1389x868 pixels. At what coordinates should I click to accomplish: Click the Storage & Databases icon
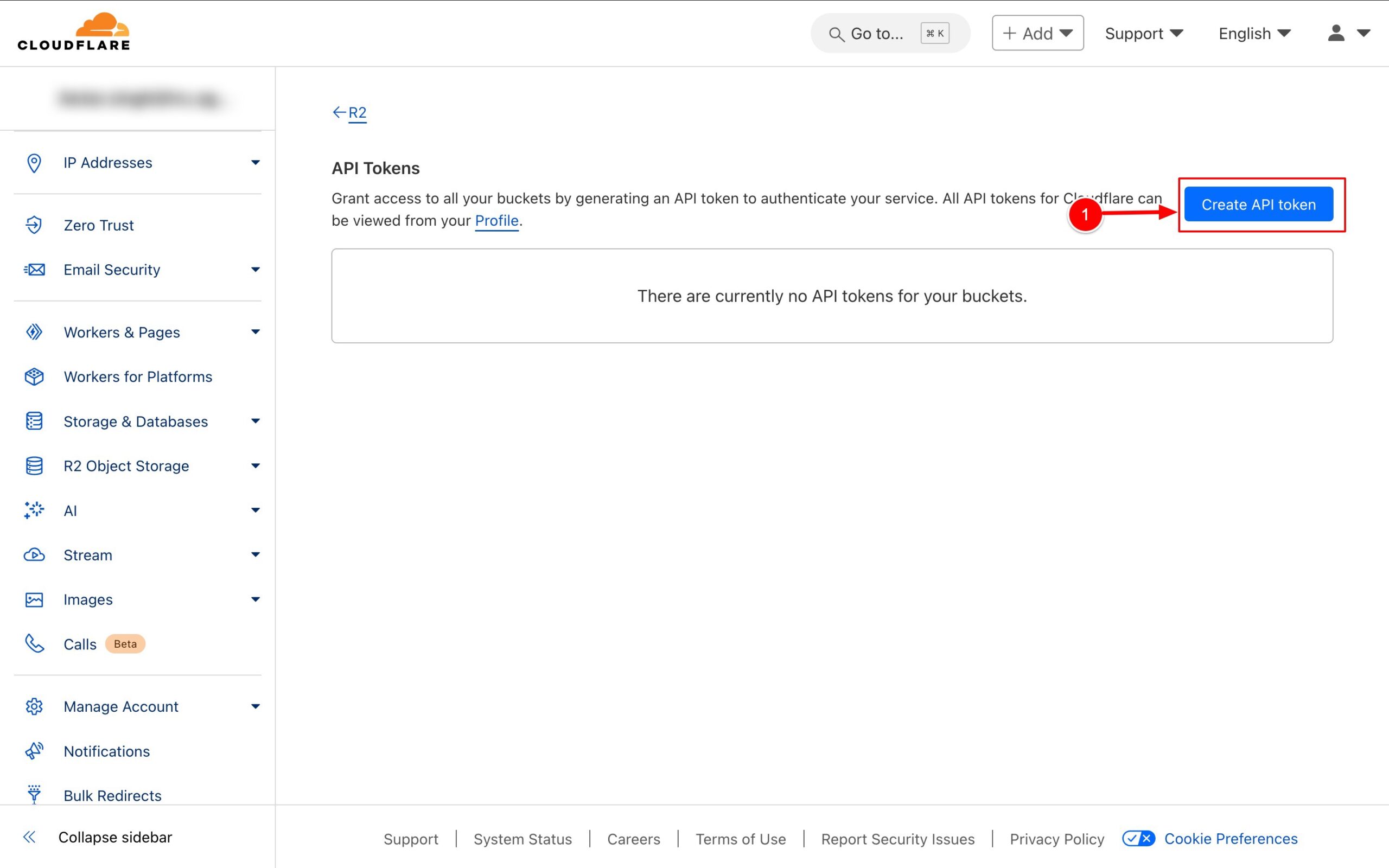coord(34,421)
